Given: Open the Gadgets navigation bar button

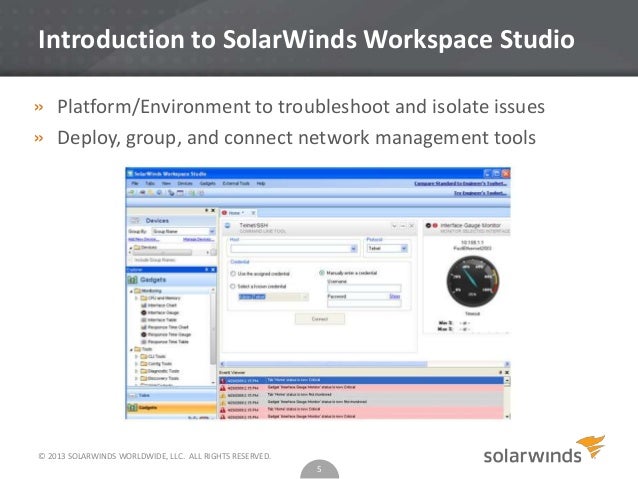Looking at the screenshot, I should [x=171, y=407].
